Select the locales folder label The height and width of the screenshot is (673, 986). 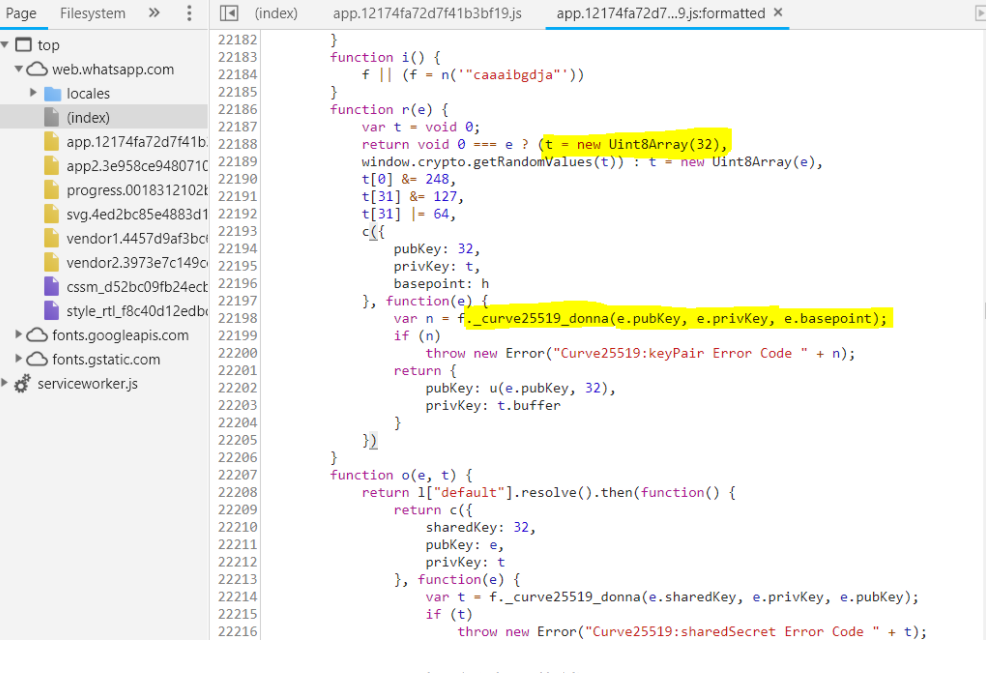[x=88, y=93]
